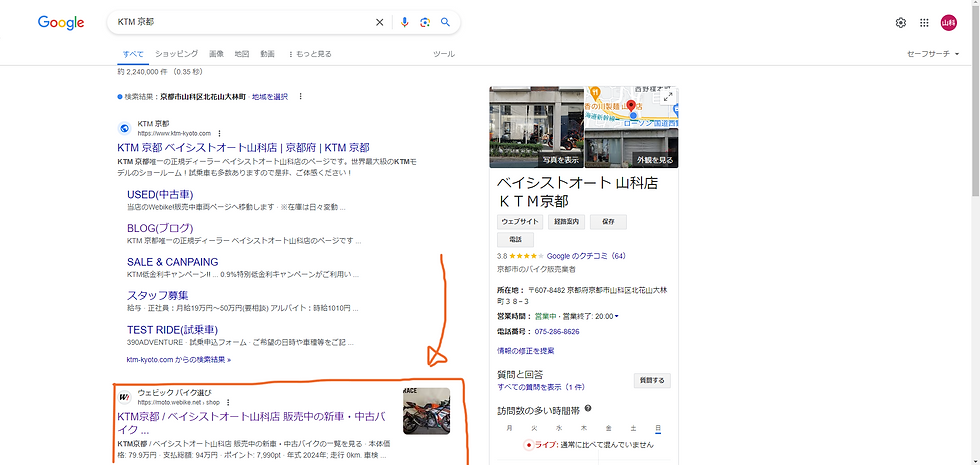Viewport: 980px width, 465px height.
Task: Select 月 in popular times days
Action: point(509,429)
